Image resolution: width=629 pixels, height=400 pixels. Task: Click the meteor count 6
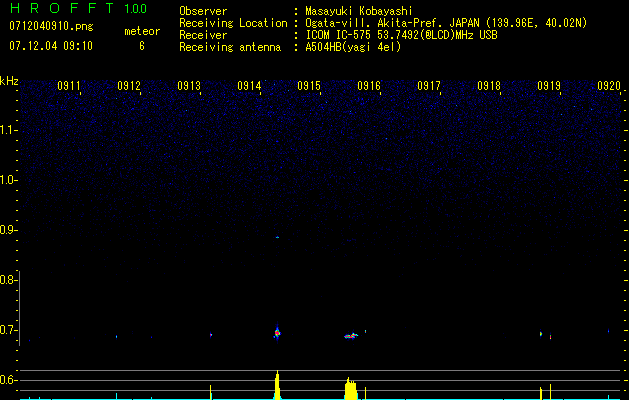point(142,46)
